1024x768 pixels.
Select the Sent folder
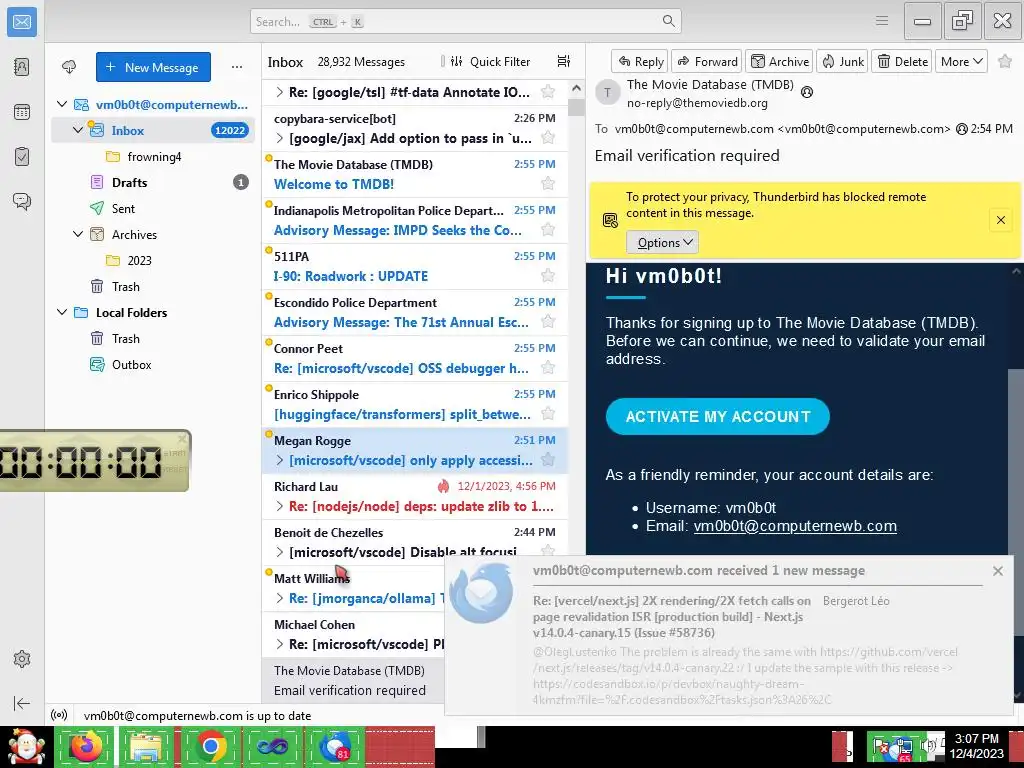[x=153, y=208]
